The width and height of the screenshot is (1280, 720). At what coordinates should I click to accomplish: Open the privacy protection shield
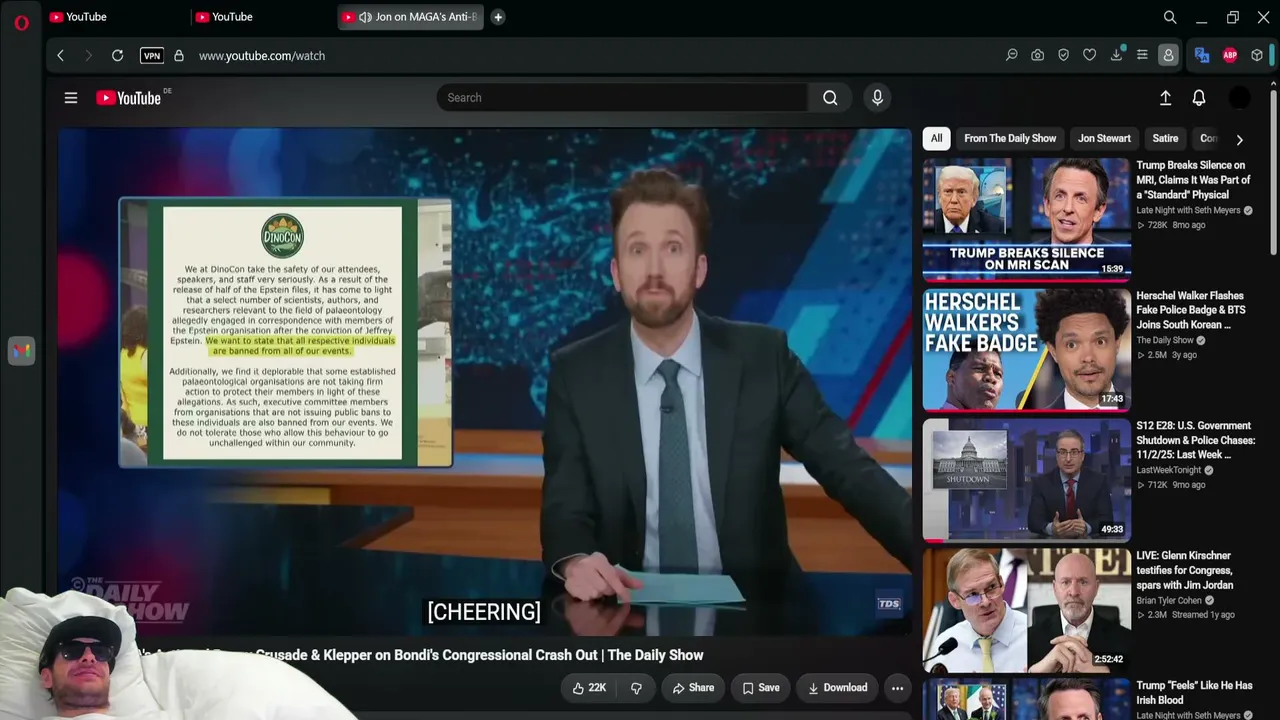[1064, 55]
